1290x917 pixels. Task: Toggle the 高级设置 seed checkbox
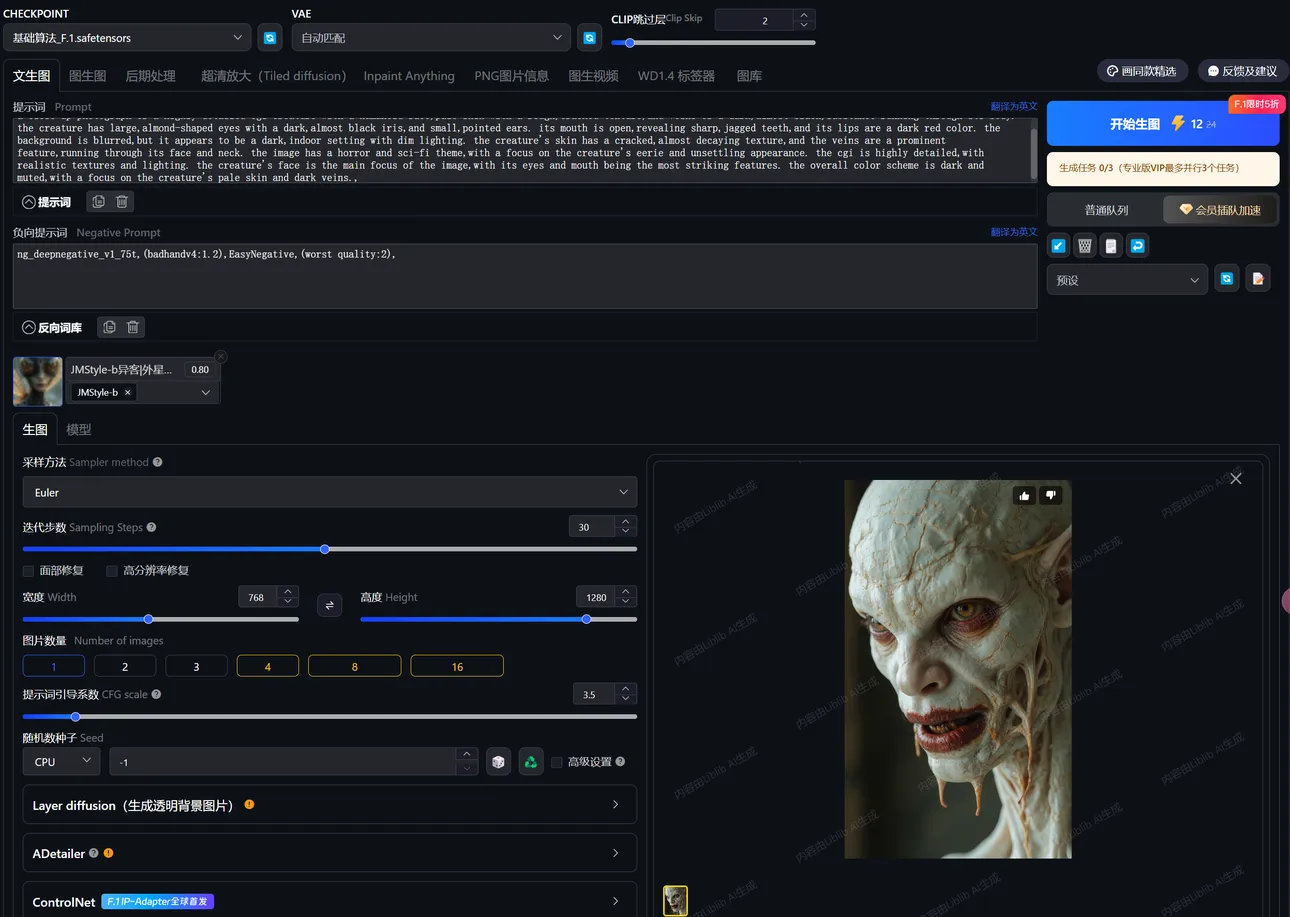tap(557, 762)
